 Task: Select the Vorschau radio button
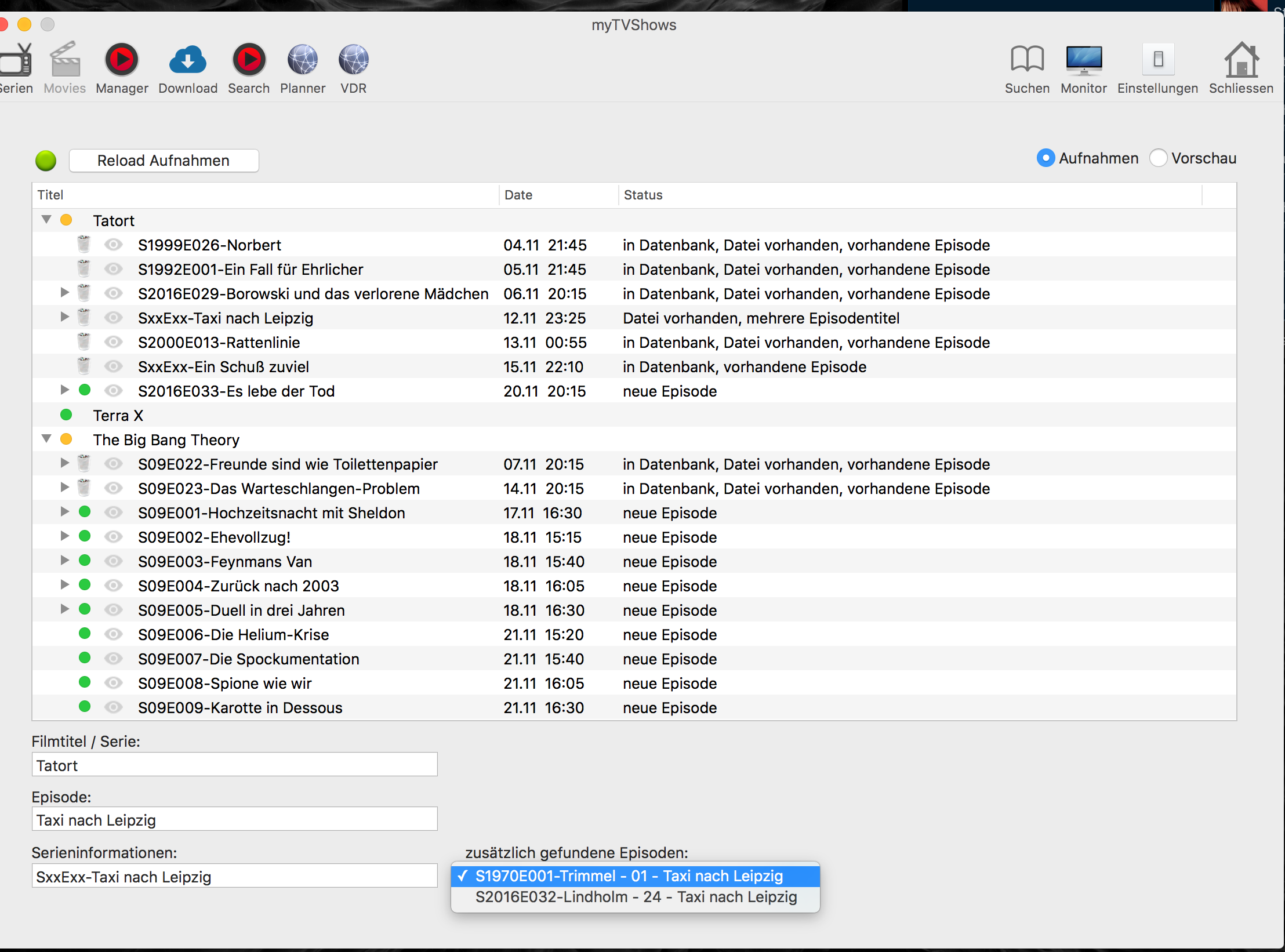tap(1159, 157)
